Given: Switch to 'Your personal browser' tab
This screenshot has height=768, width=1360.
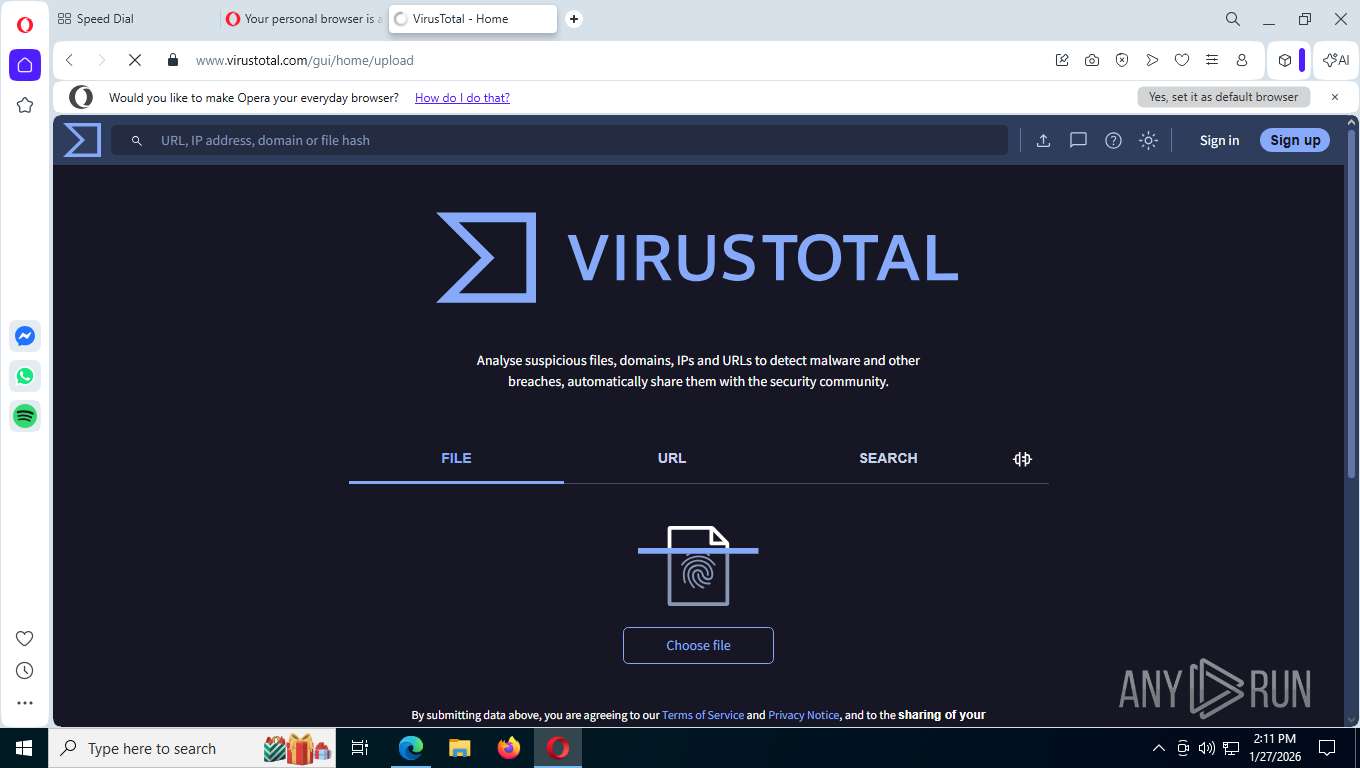Looking at the screenshot, I should coord(303,19).
